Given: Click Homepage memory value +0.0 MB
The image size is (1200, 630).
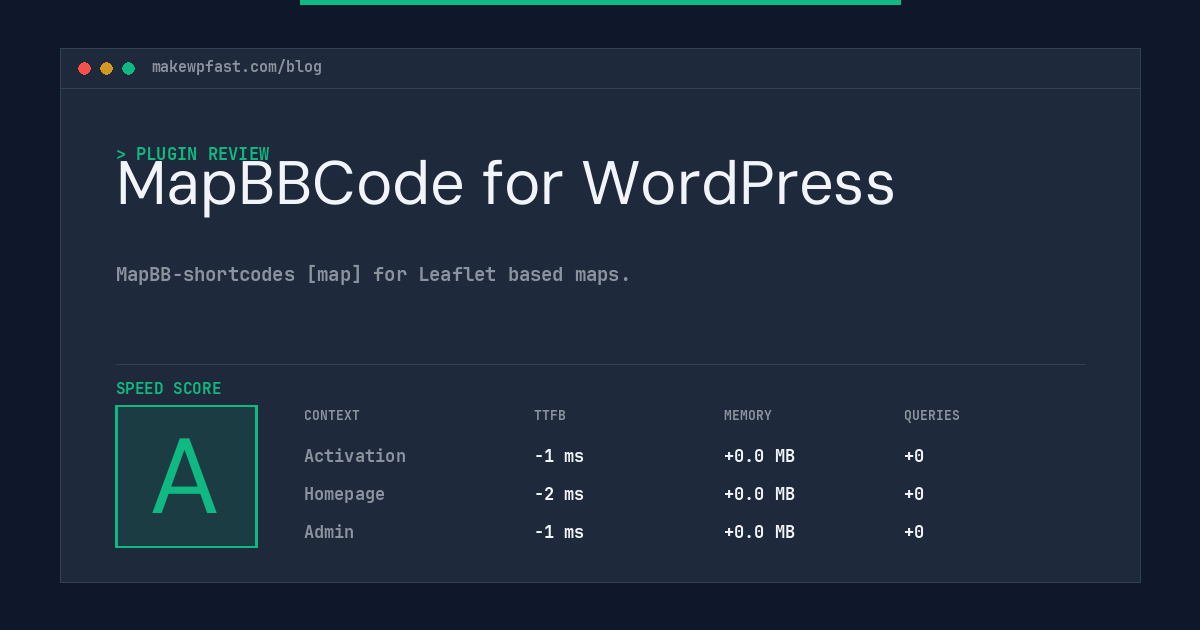Looking at the screenshot, I should 759,494.
